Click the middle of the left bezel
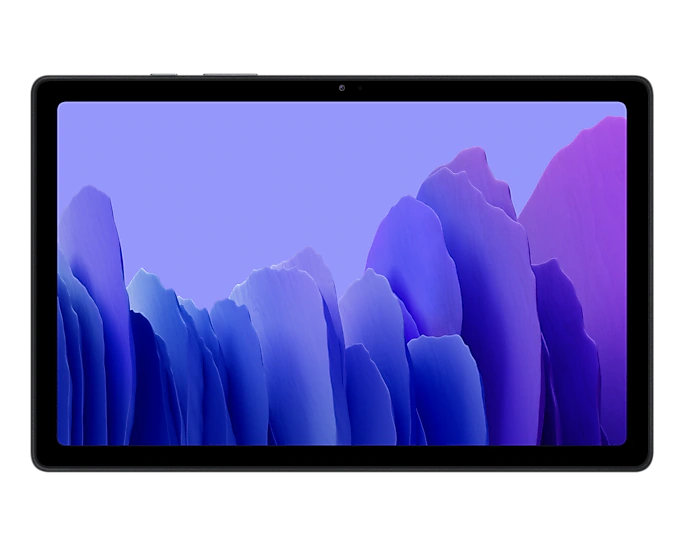The height and width of the screenshot is (547, 684). (x=45, y=273)
